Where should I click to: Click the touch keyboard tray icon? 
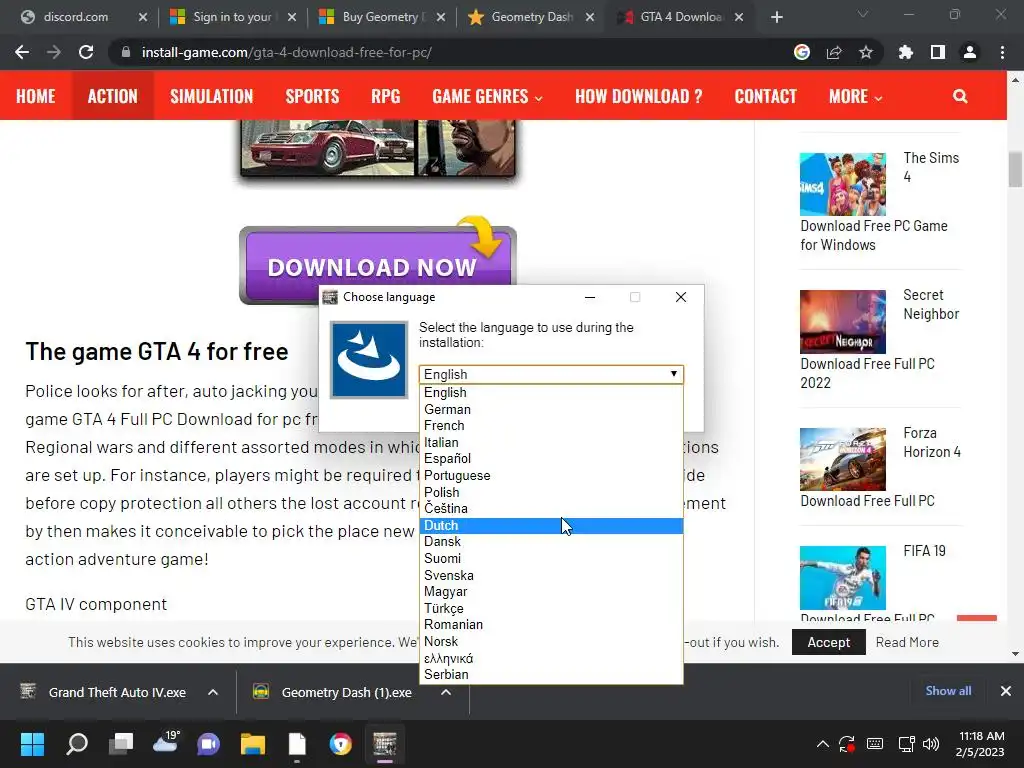tap(875, 744)
